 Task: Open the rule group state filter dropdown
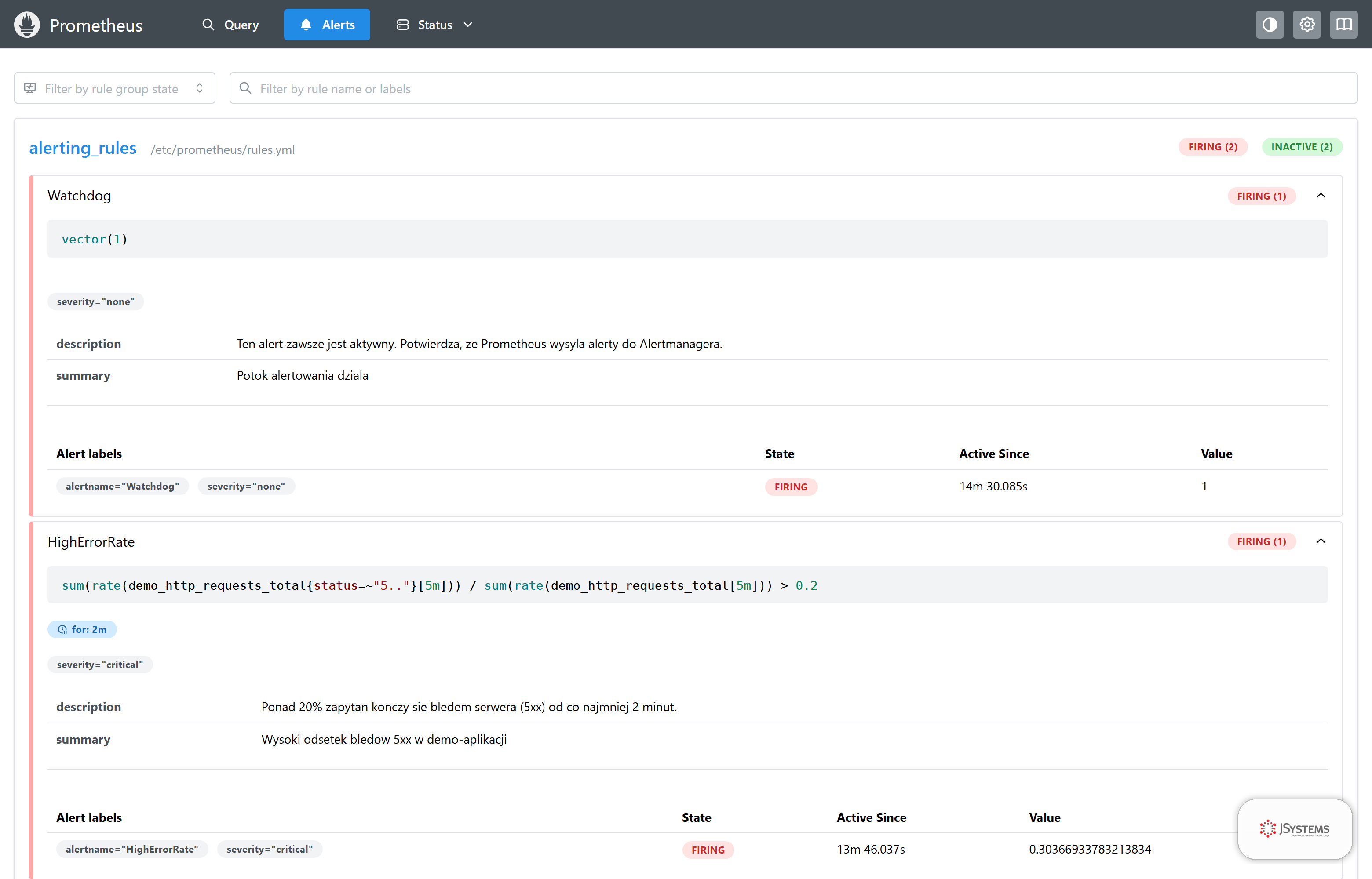[115, 88]
